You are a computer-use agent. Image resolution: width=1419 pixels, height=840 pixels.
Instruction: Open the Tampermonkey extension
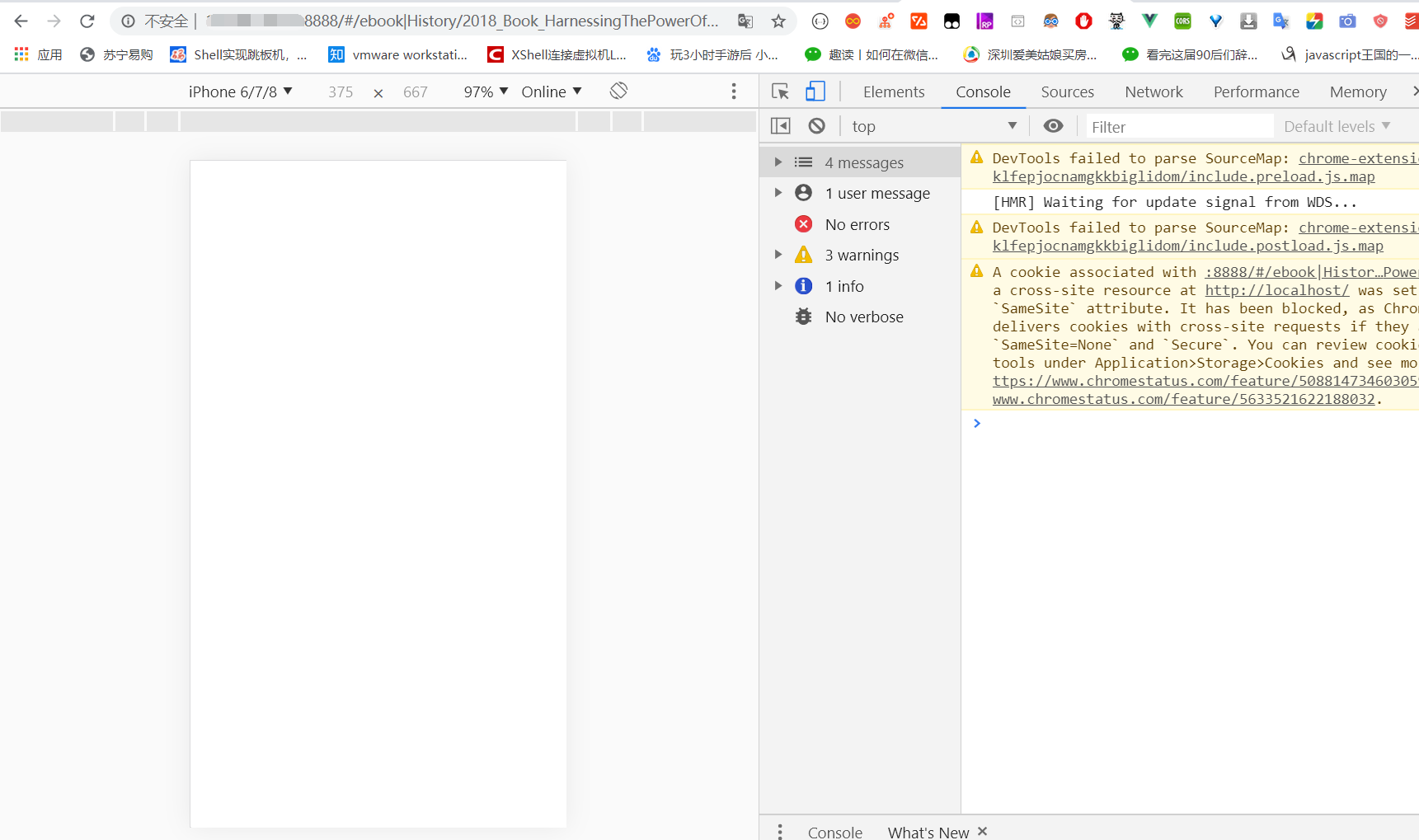952,21
